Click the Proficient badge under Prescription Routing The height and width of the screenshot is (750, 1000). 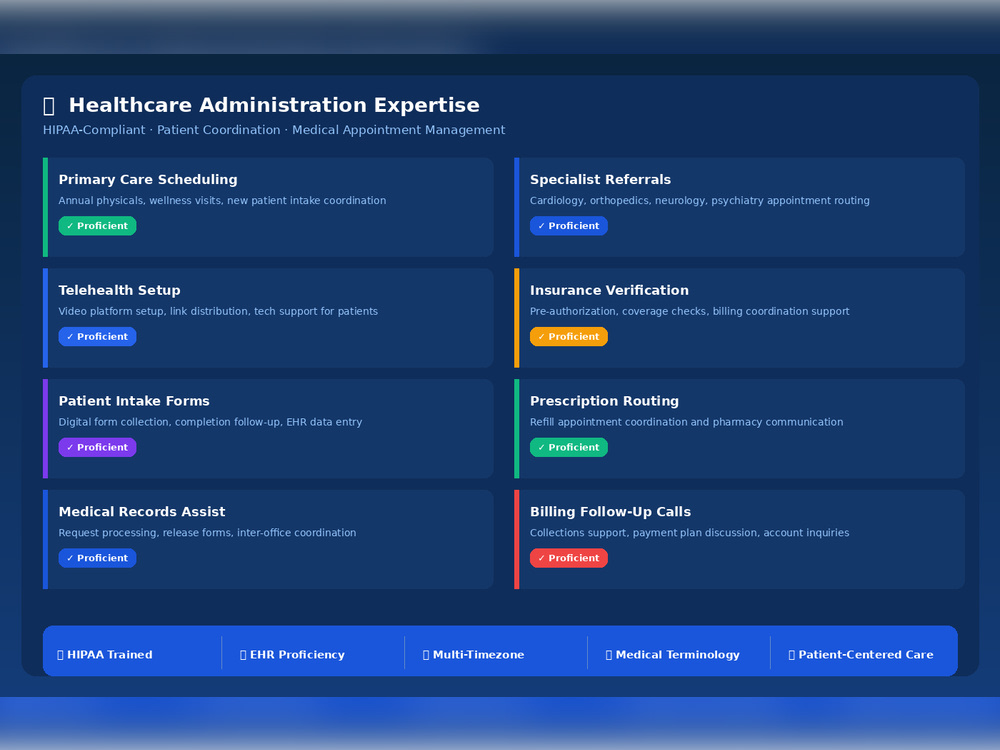pyautogui.click(x=569, y=447)
